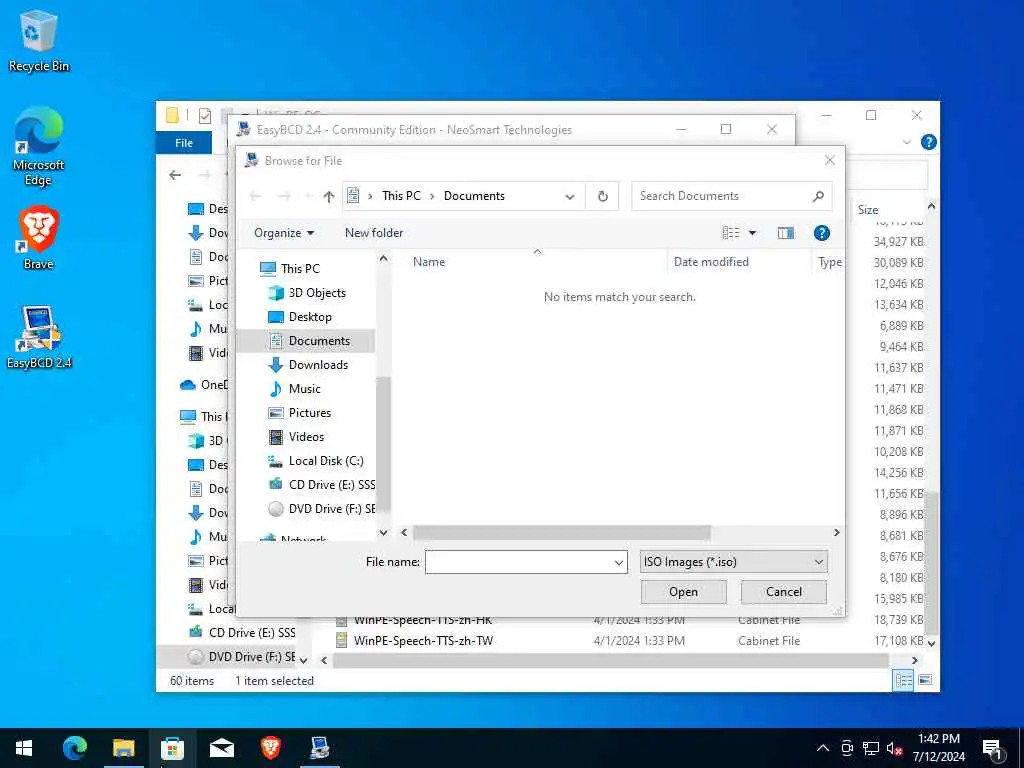Select Videos in the dialog navigation pane
Viewport: 1024px width, 768px height.
(x=306, y=437)
